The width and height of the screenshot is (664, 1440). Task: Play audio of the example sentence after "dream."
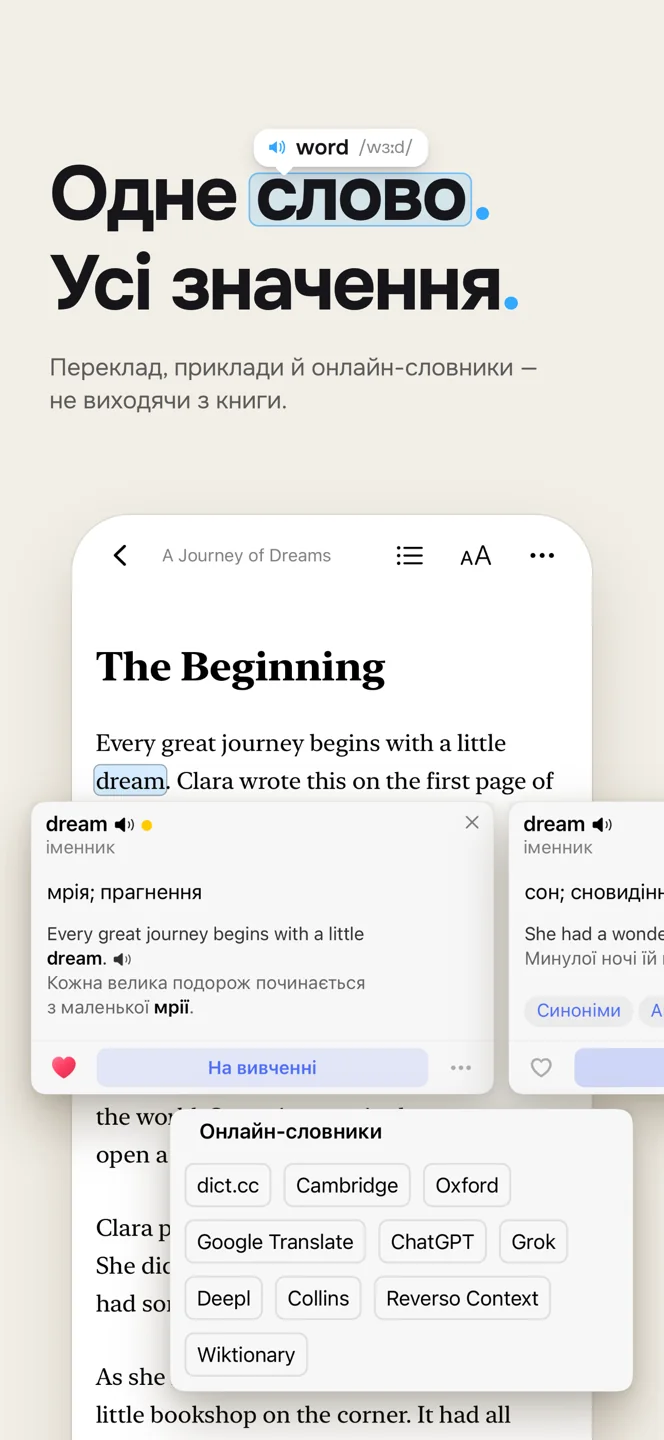click(122, 959)
